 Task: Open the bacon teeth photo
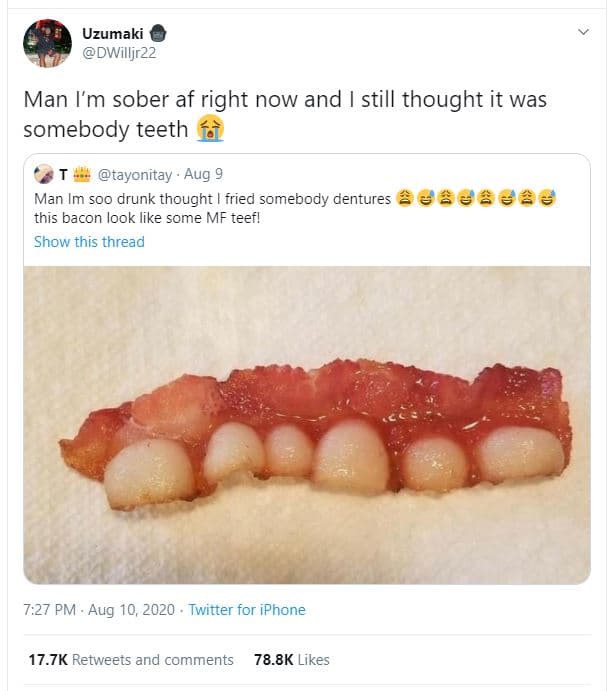[x=307, y=424]
